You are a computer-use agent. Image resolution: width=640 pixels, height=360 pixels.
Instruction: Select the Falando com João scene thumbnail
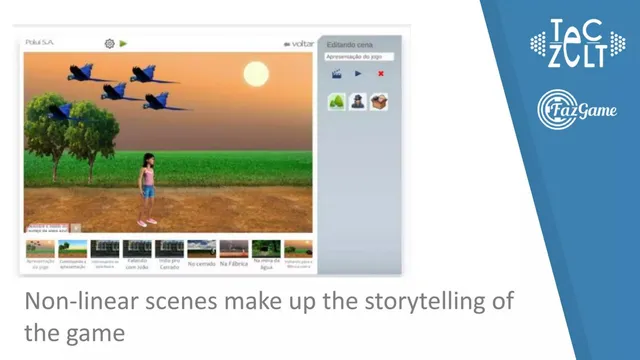137,249
